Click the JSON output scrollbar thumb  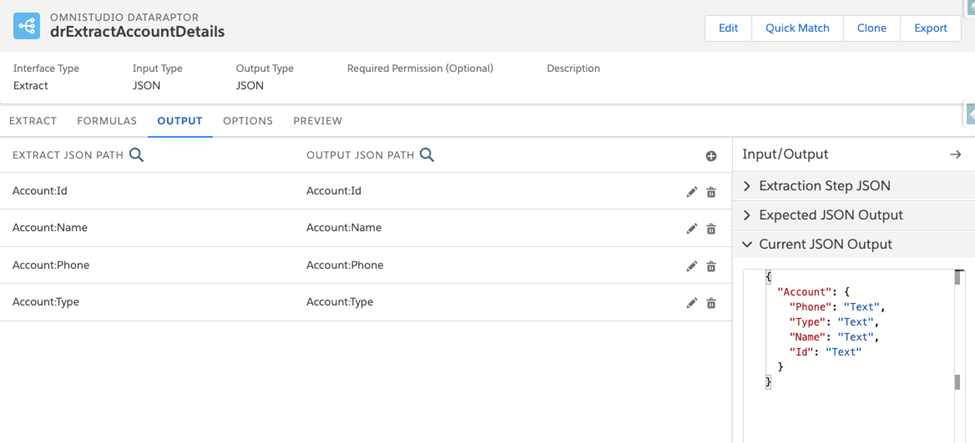pyautogui.click(x=958, y=277)
